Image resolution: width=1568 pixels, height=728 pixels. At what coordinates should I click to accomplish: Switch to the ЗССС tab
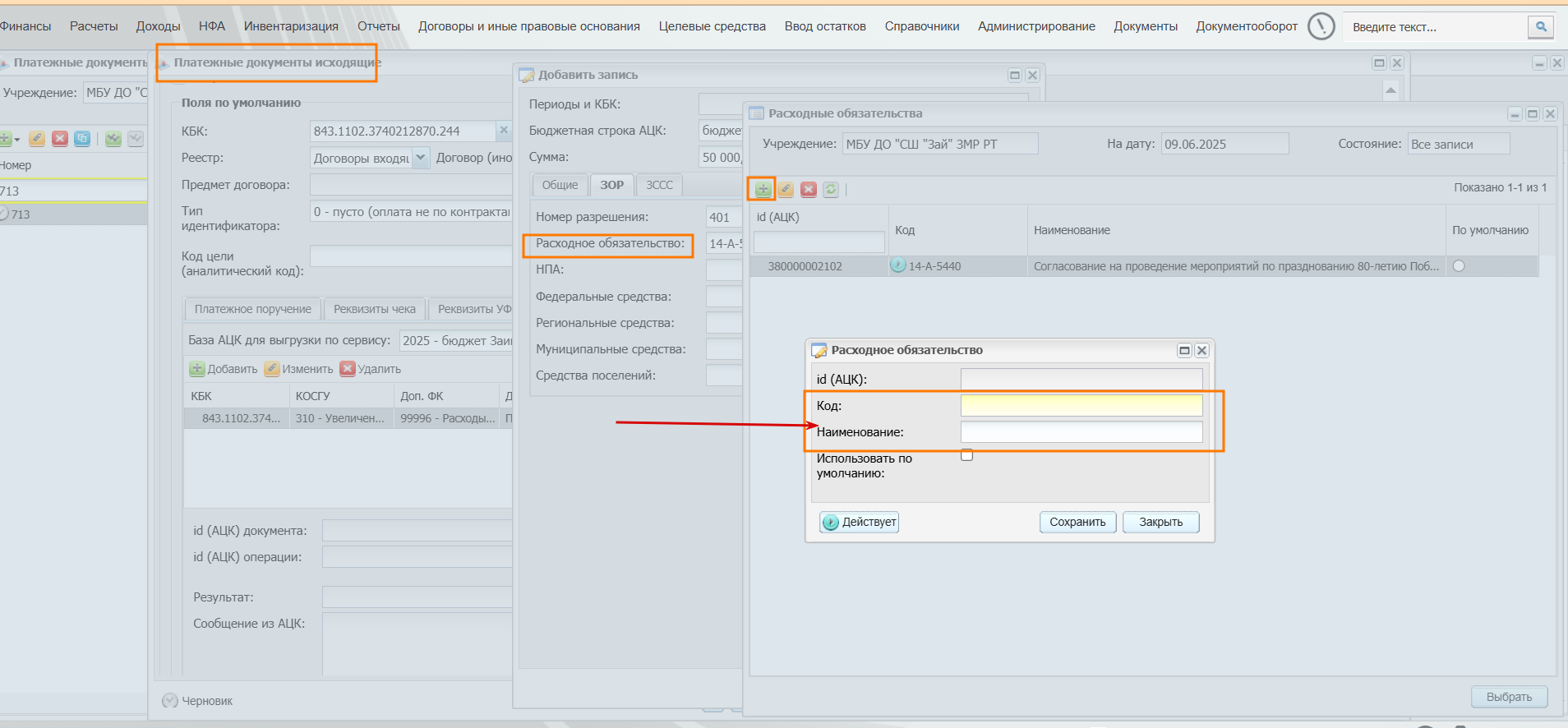pos(659,186)
